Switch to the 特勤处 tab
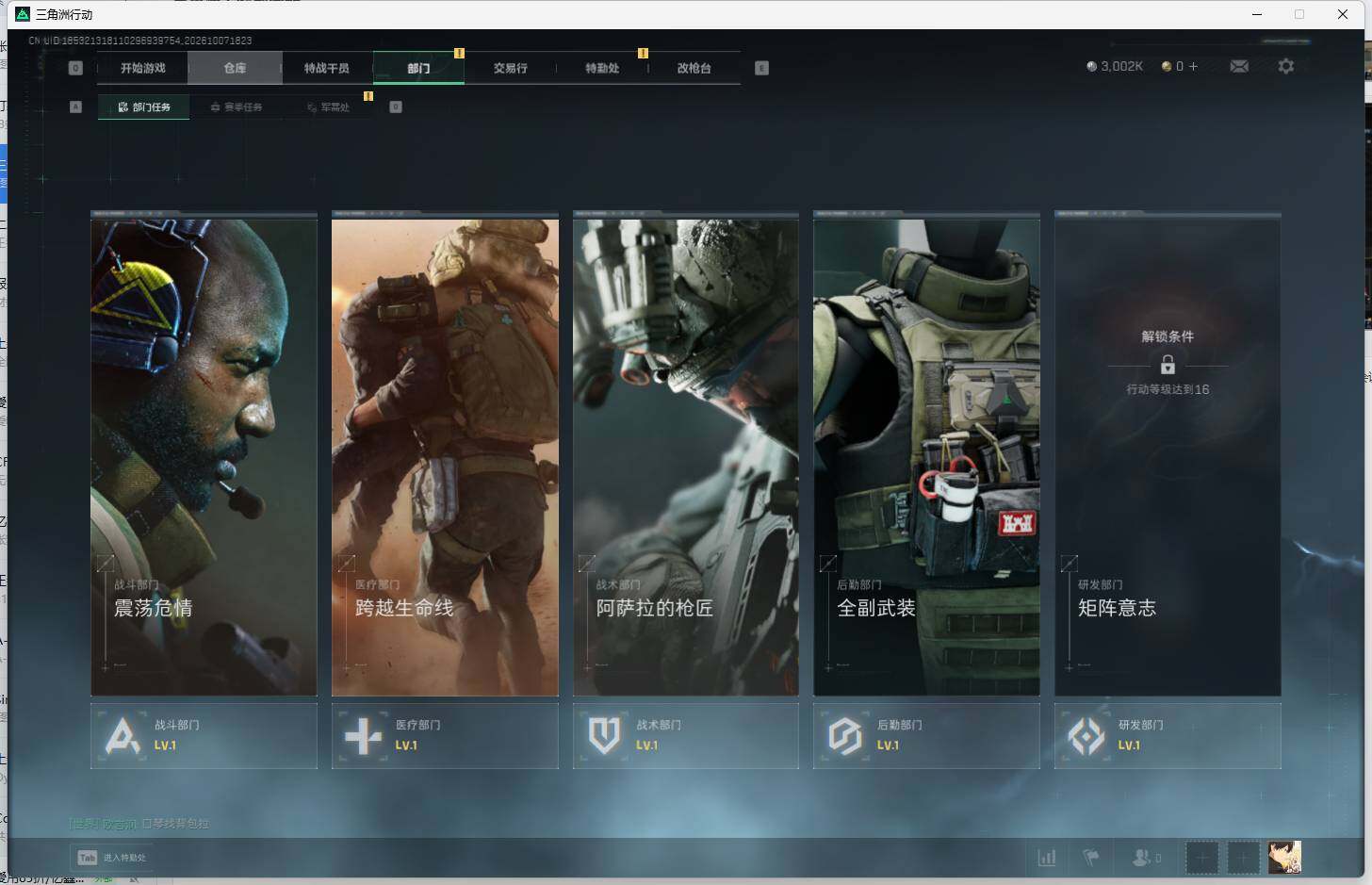The width and height of the screenshot is (1372, 885). point(602,68)
